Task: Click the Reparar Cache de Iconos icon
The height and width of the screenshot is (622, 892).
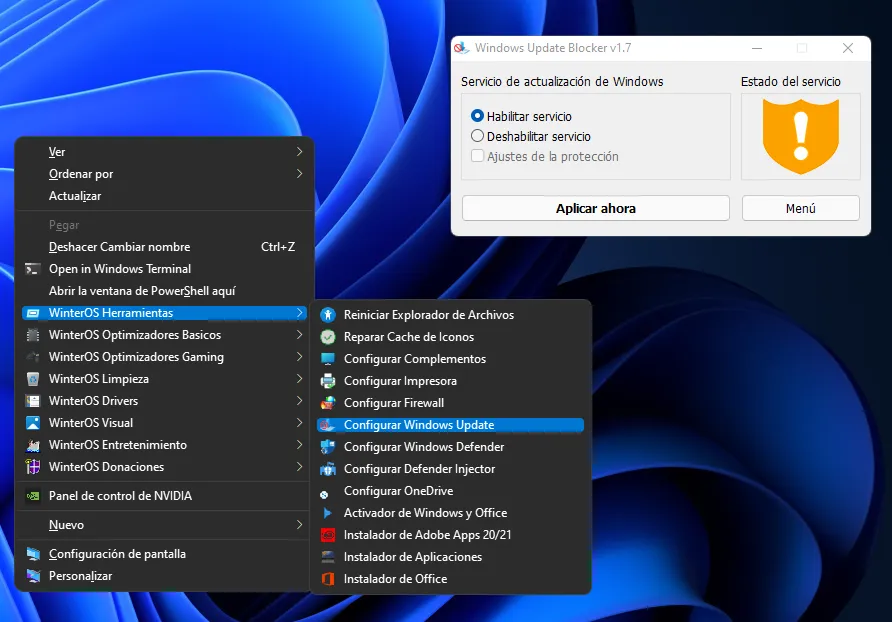Action: [327, 337]
